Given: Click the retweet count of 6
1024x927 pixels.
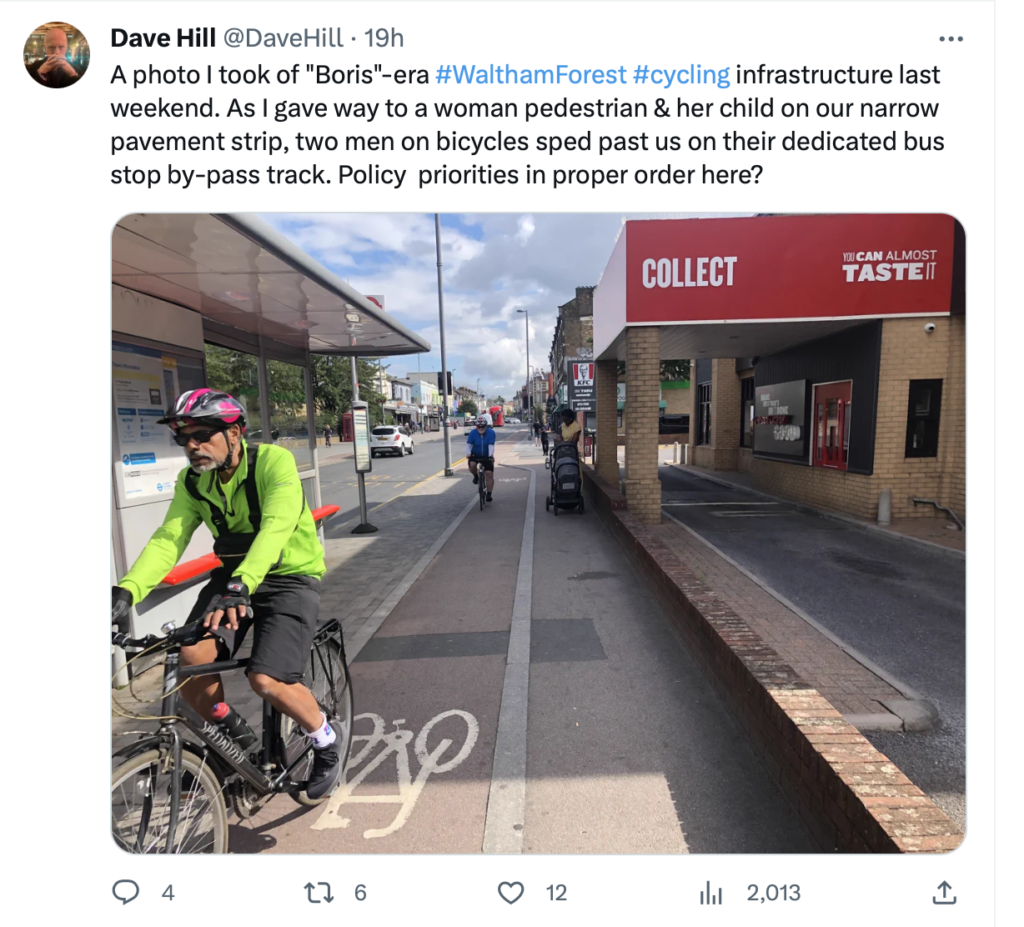Looking at the screenshot, I should [x=360, y=893].
